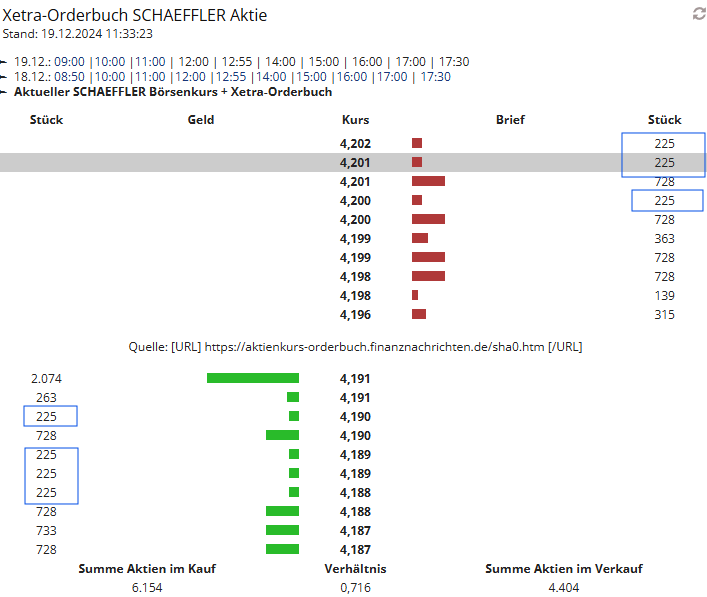The height and width of the screenshot is (597, 707).
Task: Click the arrow bullet before the 19.12. row
Action: (5, 62)
